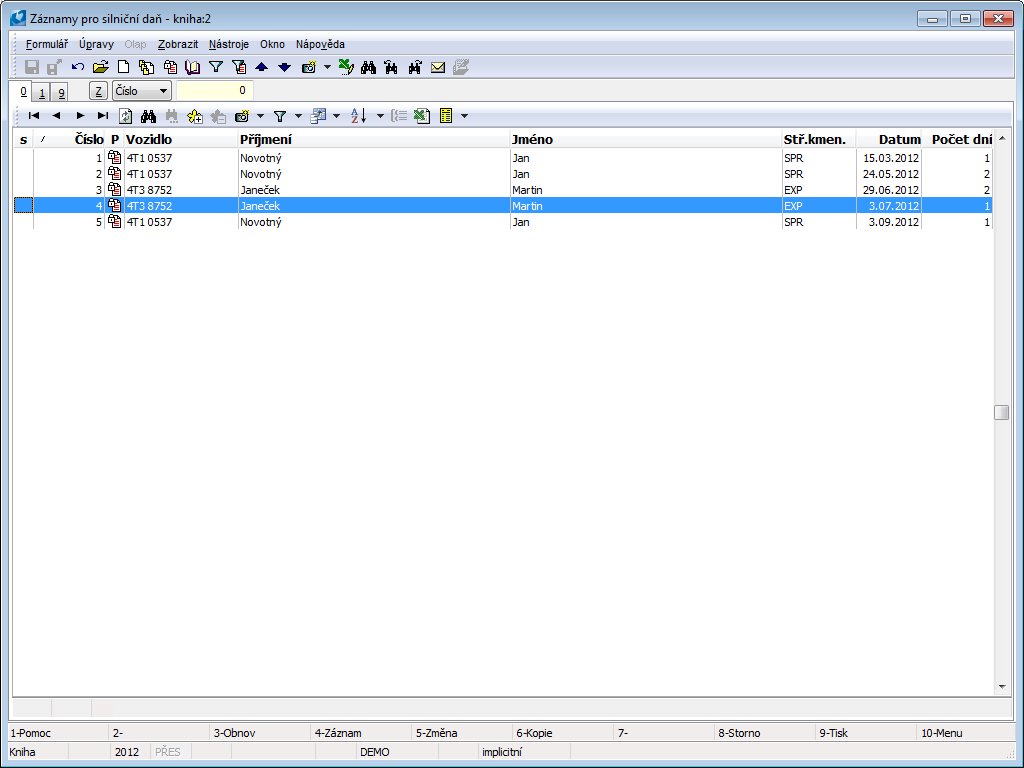This screenshot has width=1024, height=768.
Task: Click the vertical scrollbar thumb in grid
Action: (x=1001, y=413)
